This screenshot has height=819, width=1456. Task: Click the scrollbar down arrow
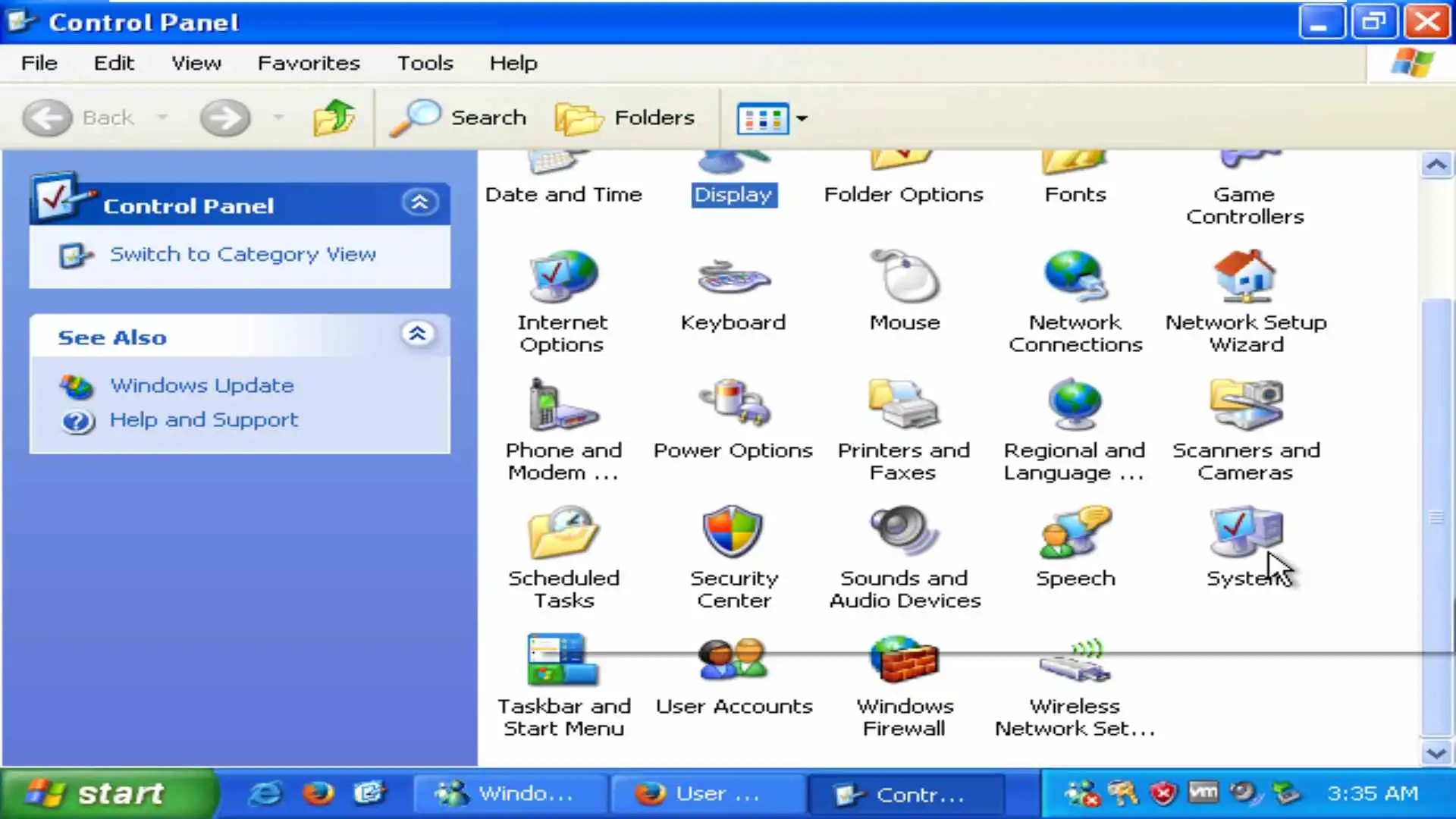[x=1436, y=753]
